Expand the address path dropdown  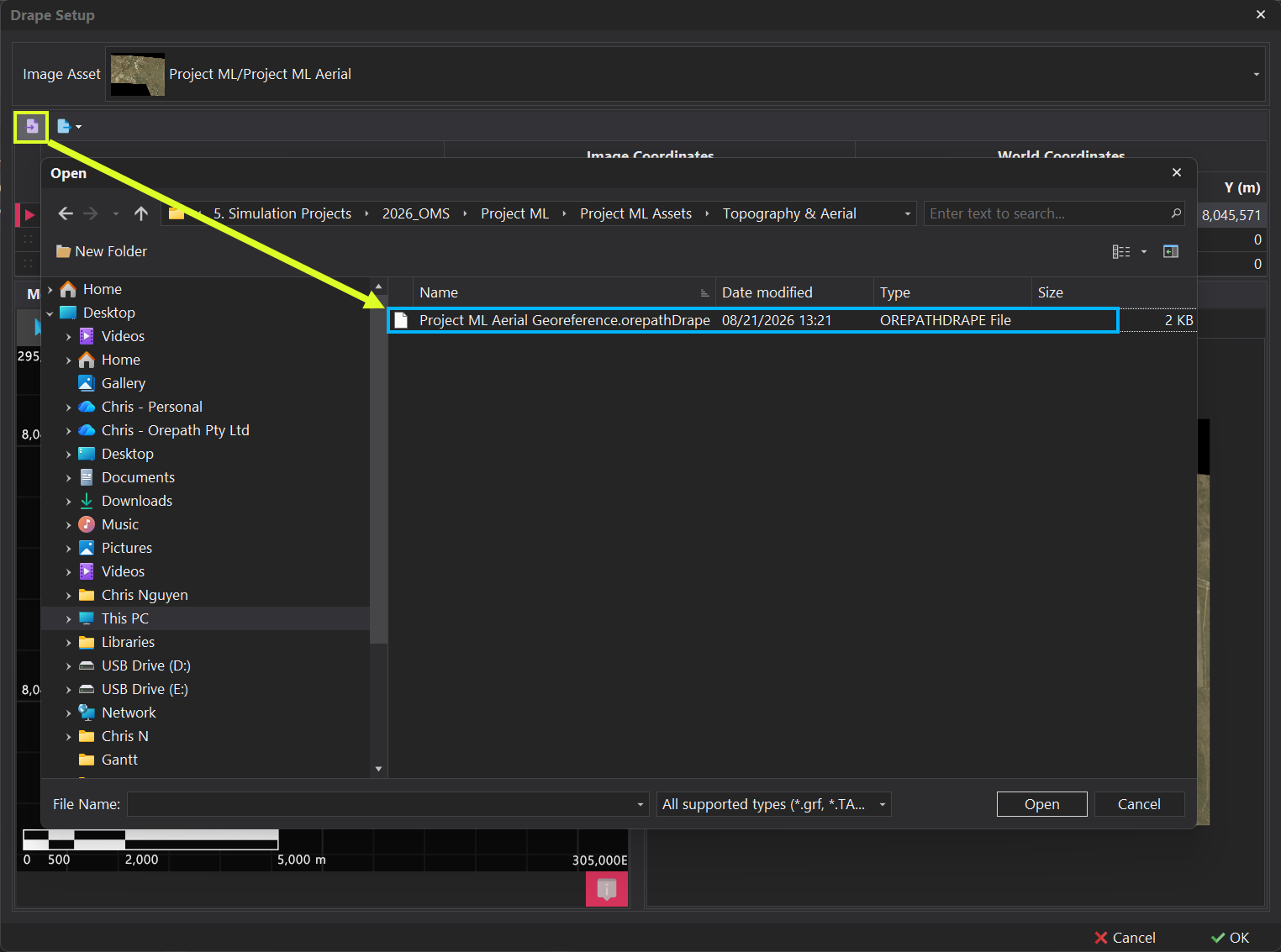click(908, 213)
